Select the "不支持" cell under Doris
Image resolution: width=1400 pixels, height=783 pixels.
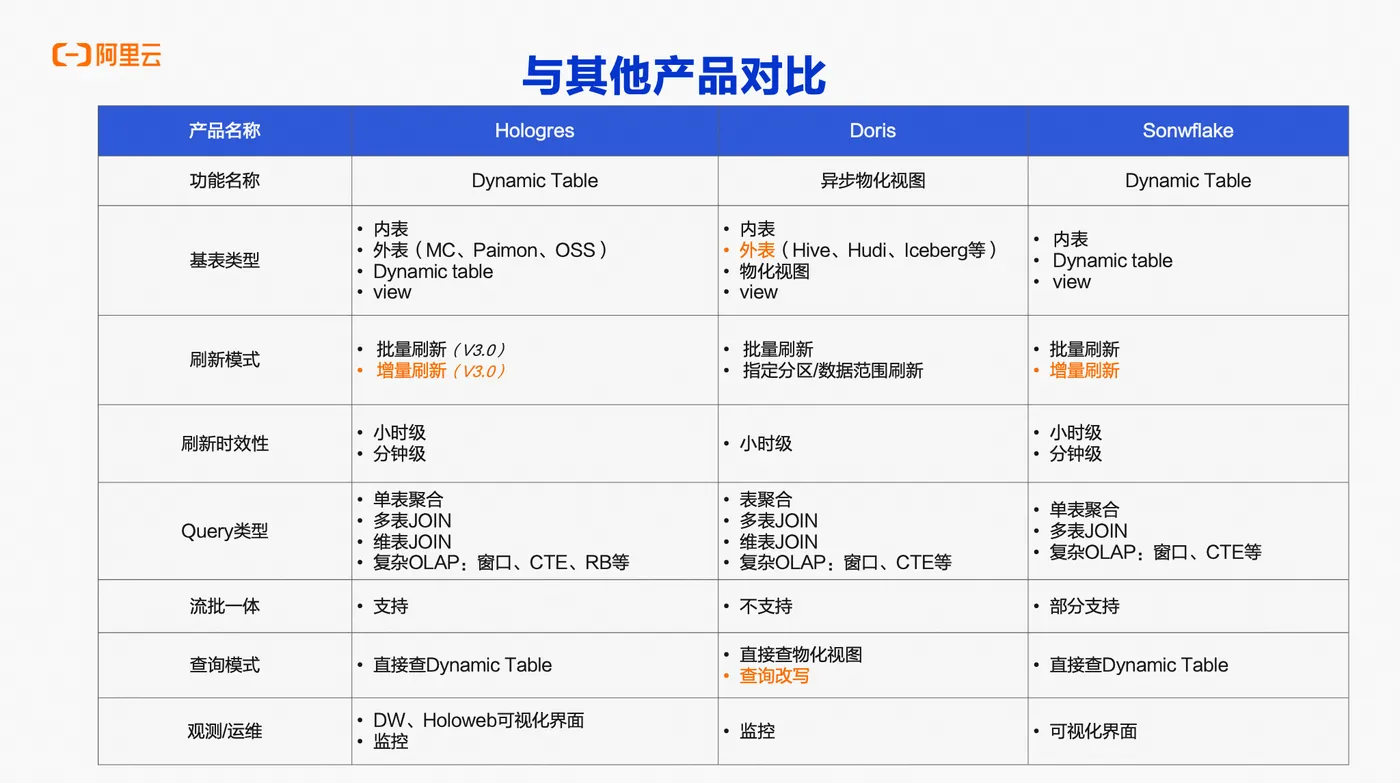[x=765, y=606]
